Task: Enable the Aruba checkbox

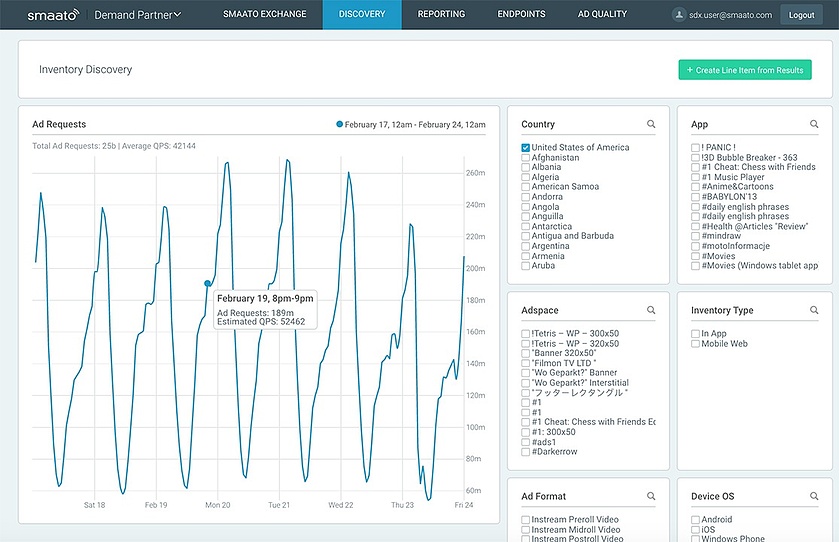Action: click(525, 266)
